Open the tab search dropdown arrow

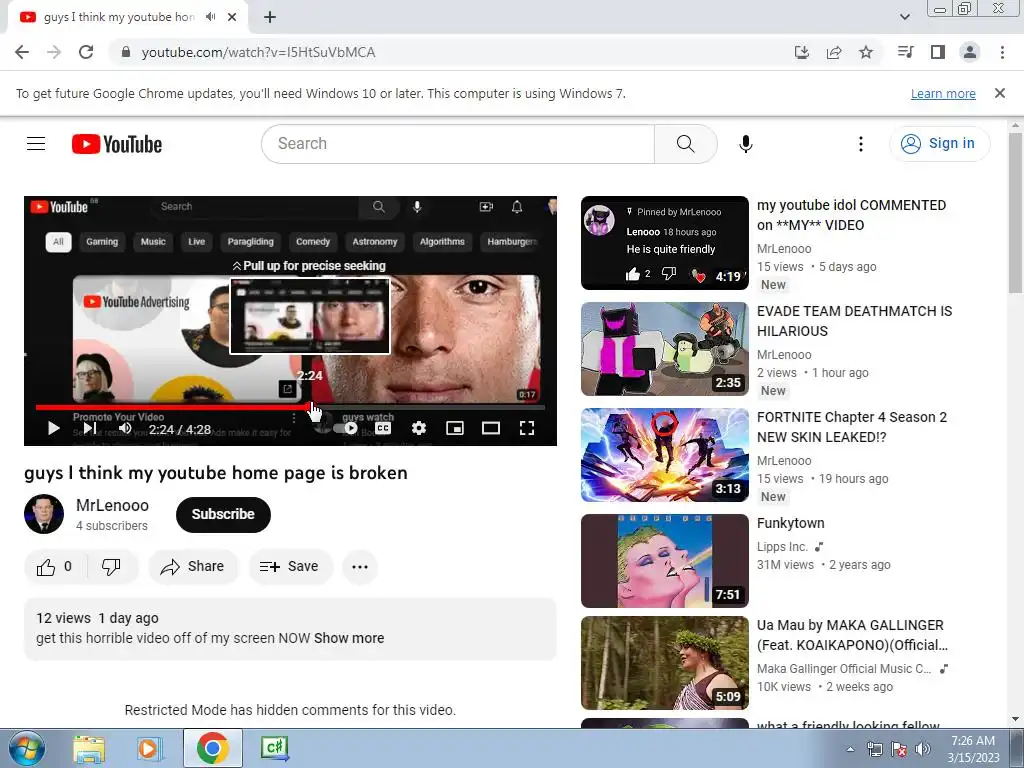pyautogui.click(x=904, y=17)
